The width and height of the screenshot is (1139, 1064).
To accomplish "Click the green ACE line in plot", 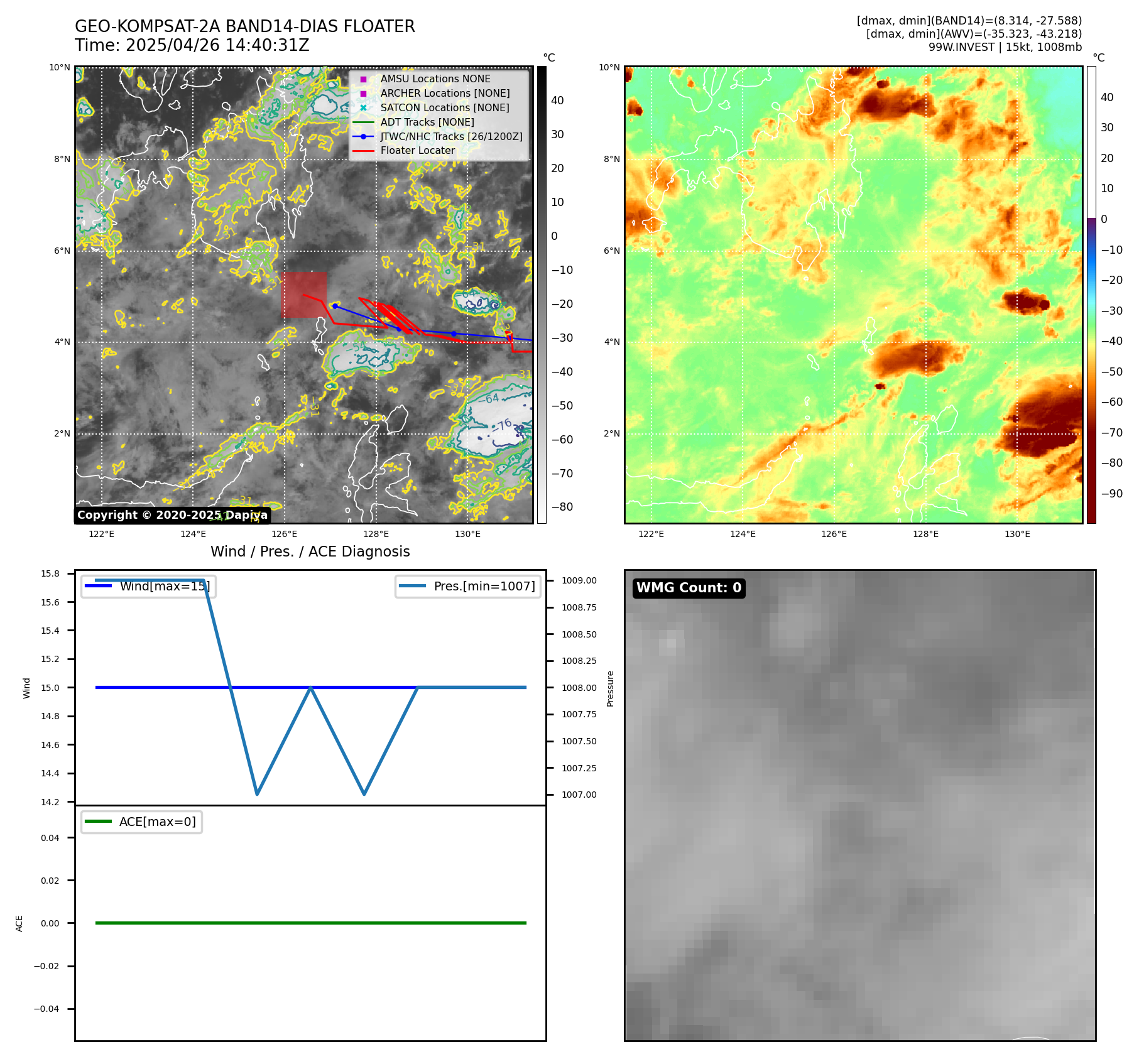I will [310, 923].
